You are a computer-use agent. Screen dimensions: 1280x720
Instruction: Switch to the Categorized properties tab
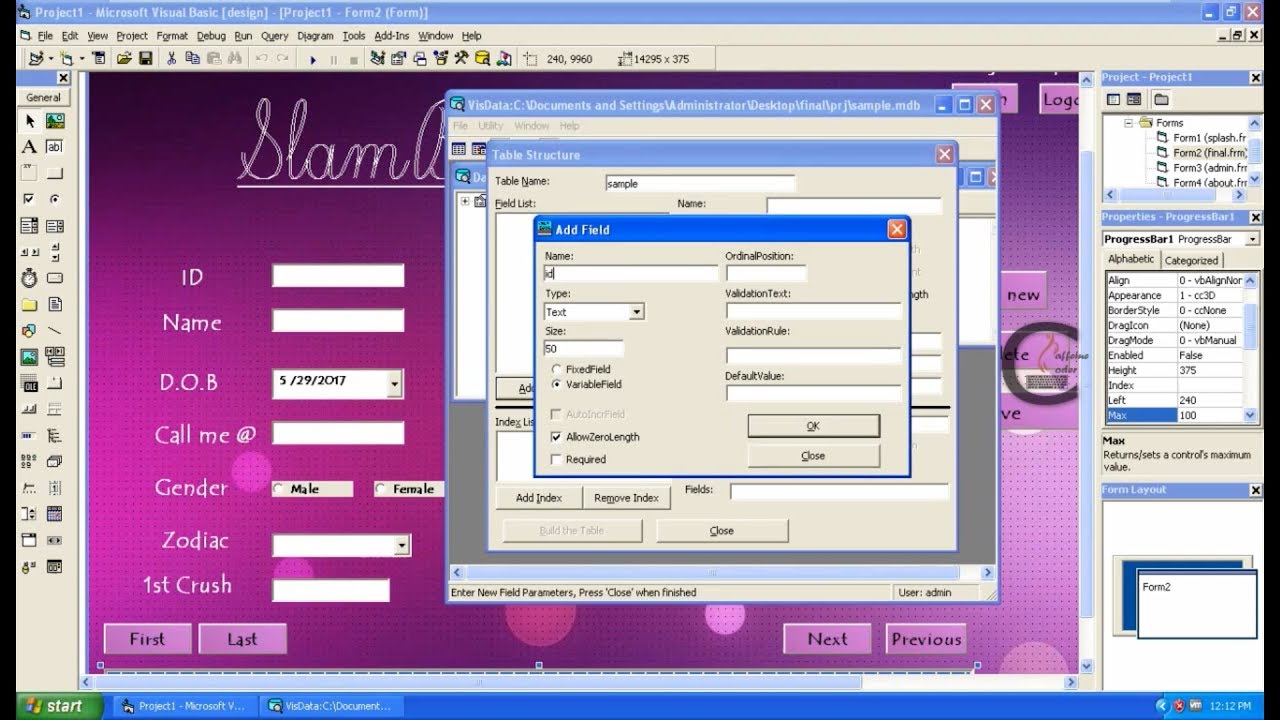point(1191,260)
